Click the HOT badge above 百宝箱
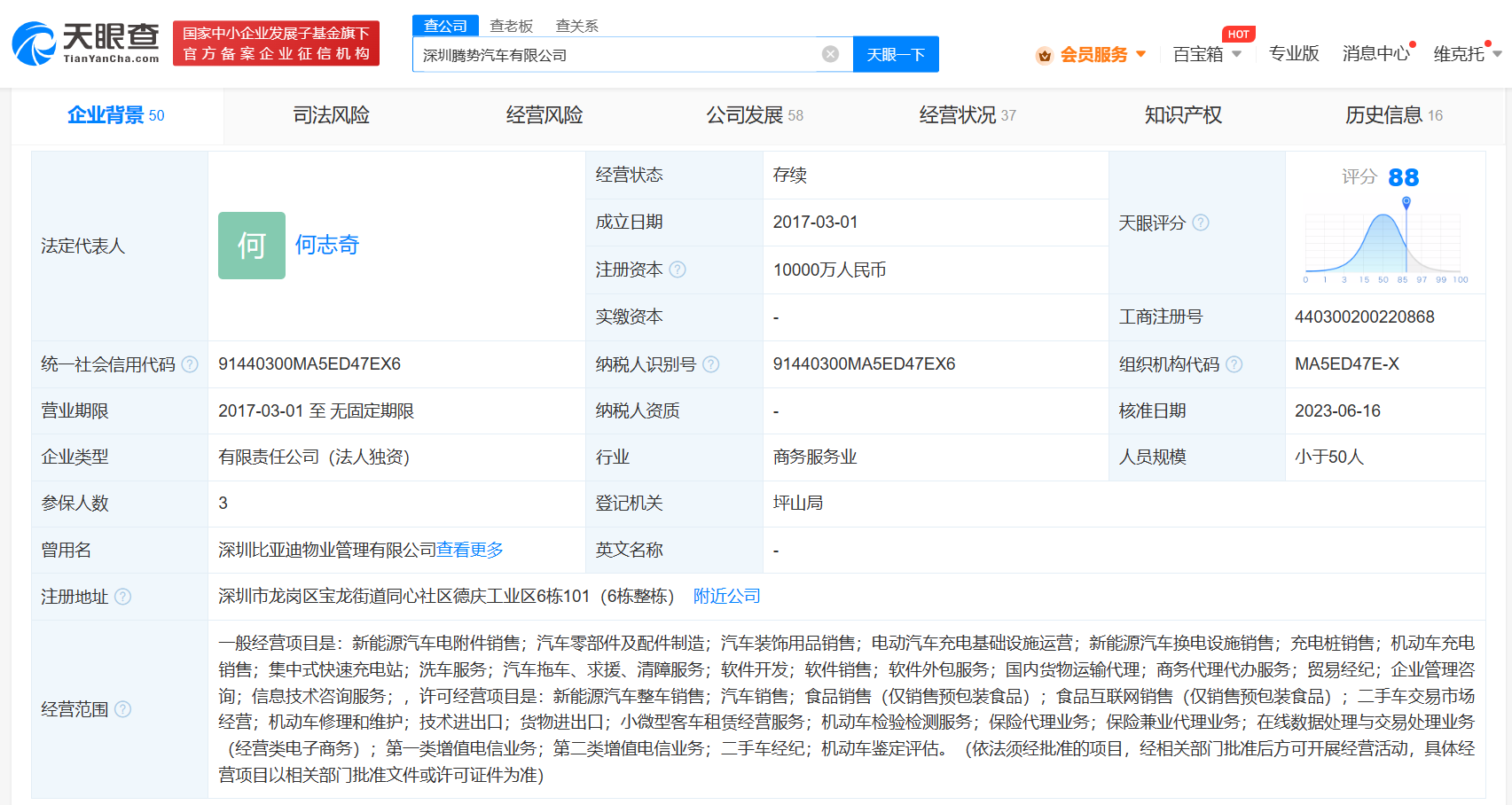The image size is (1512, 805). click(1239, 35)
